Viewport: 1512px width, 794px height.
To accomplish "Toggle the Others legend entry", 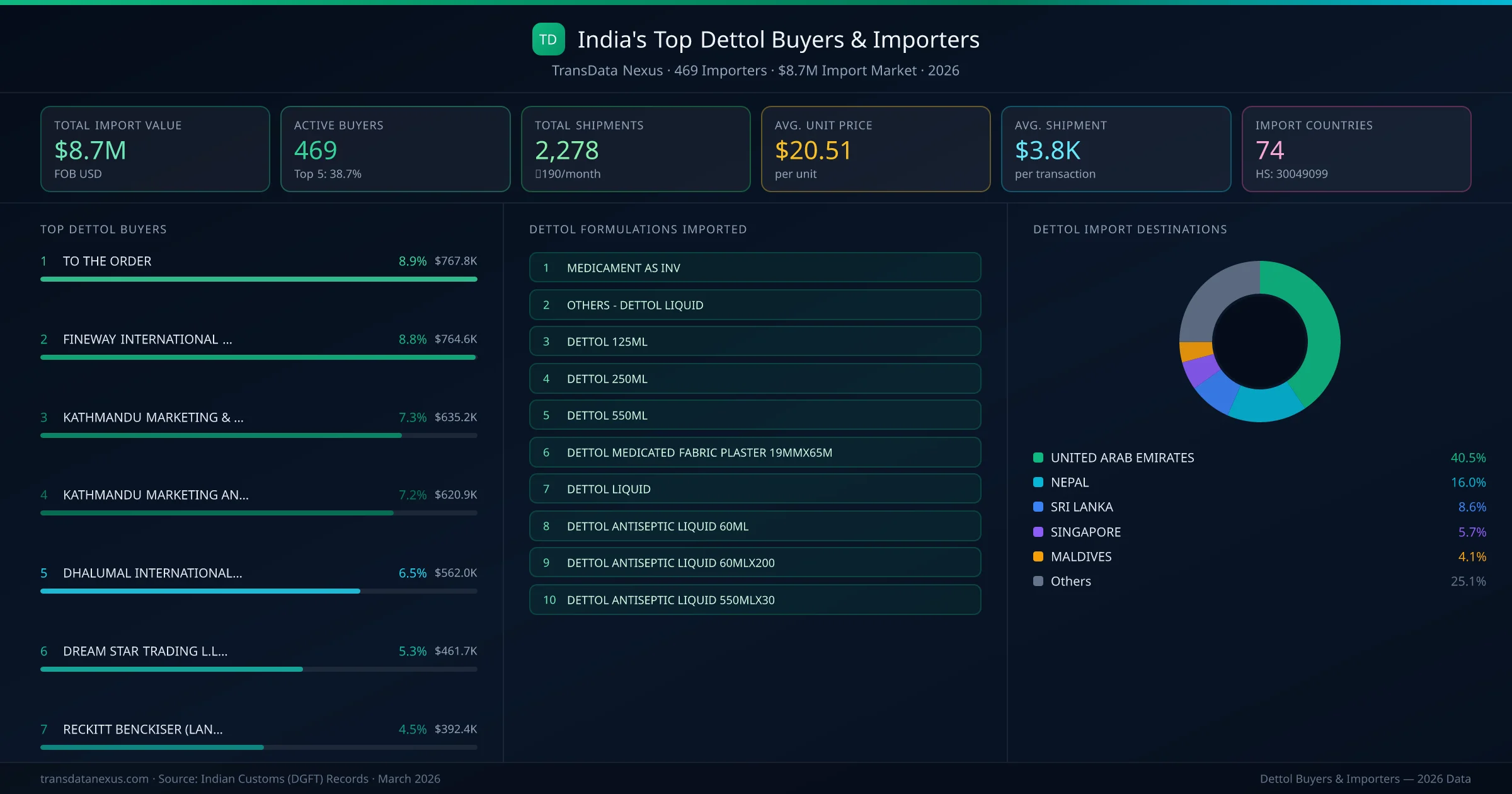I will (x=1070, y=581).
